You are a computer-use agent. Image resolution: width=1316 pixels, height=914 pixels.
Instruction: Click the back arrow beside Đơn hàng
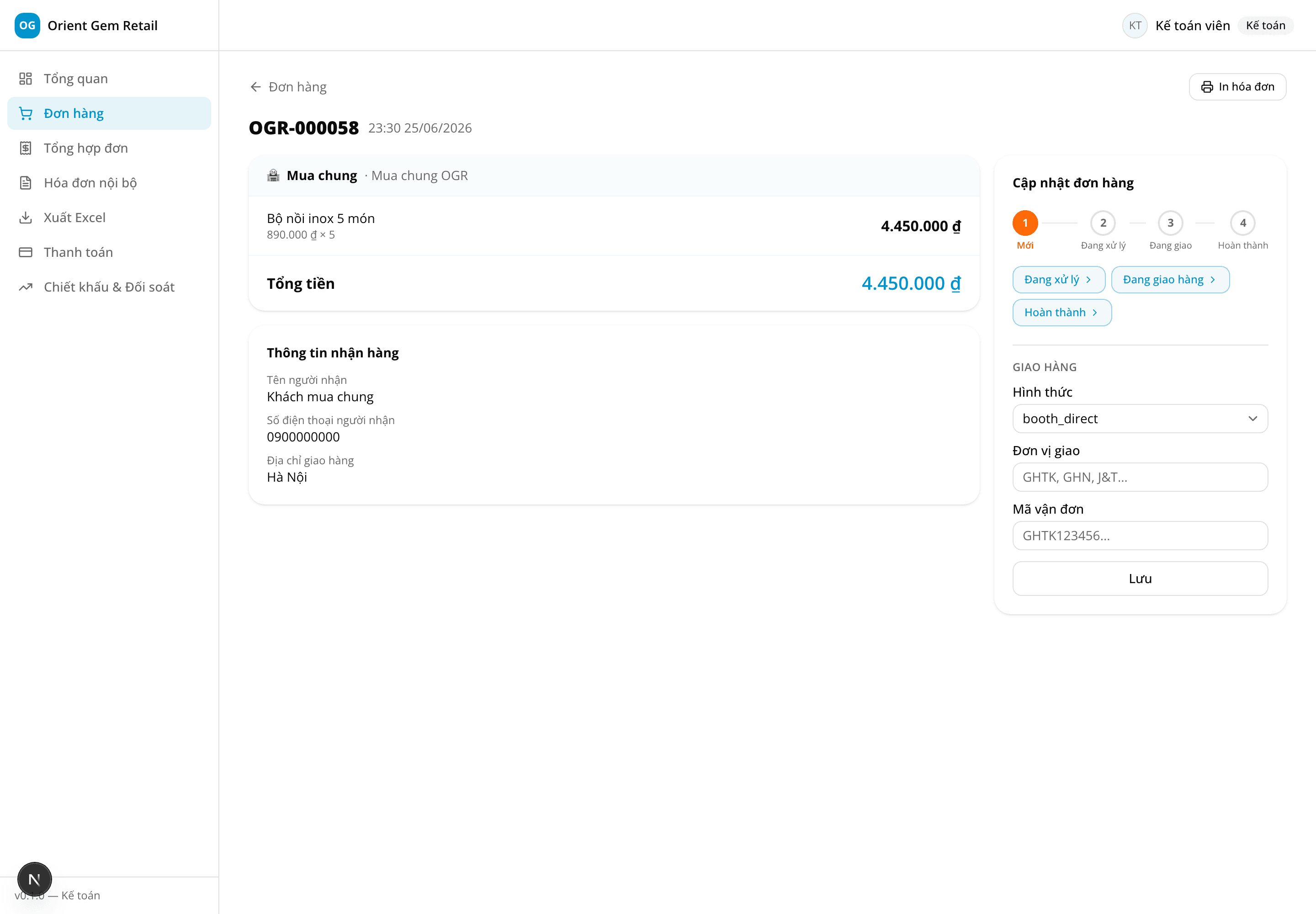coord(255,87)
